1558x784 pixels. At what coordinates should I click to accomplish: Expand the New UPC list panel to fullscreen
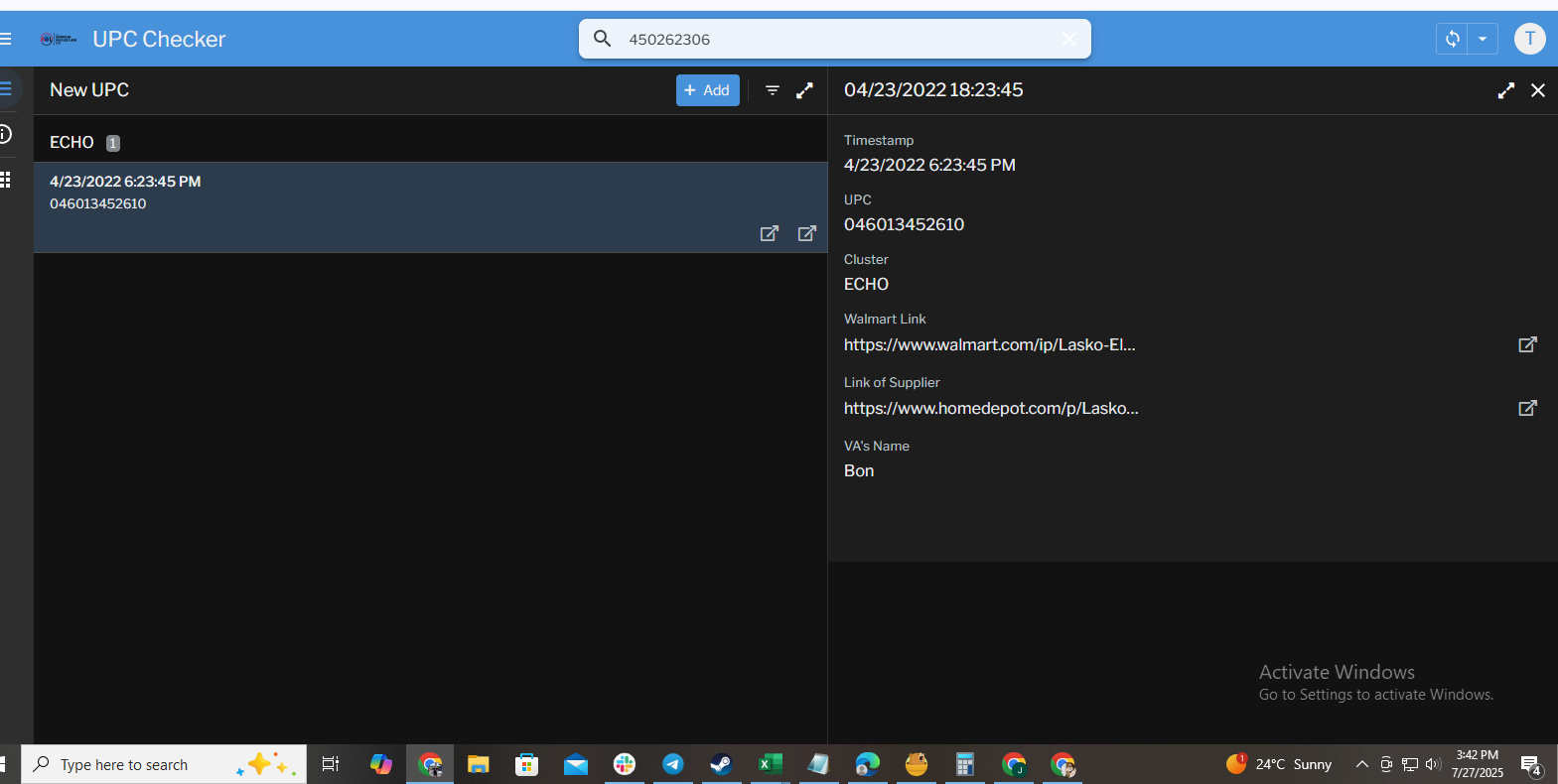tap(804, 90)
